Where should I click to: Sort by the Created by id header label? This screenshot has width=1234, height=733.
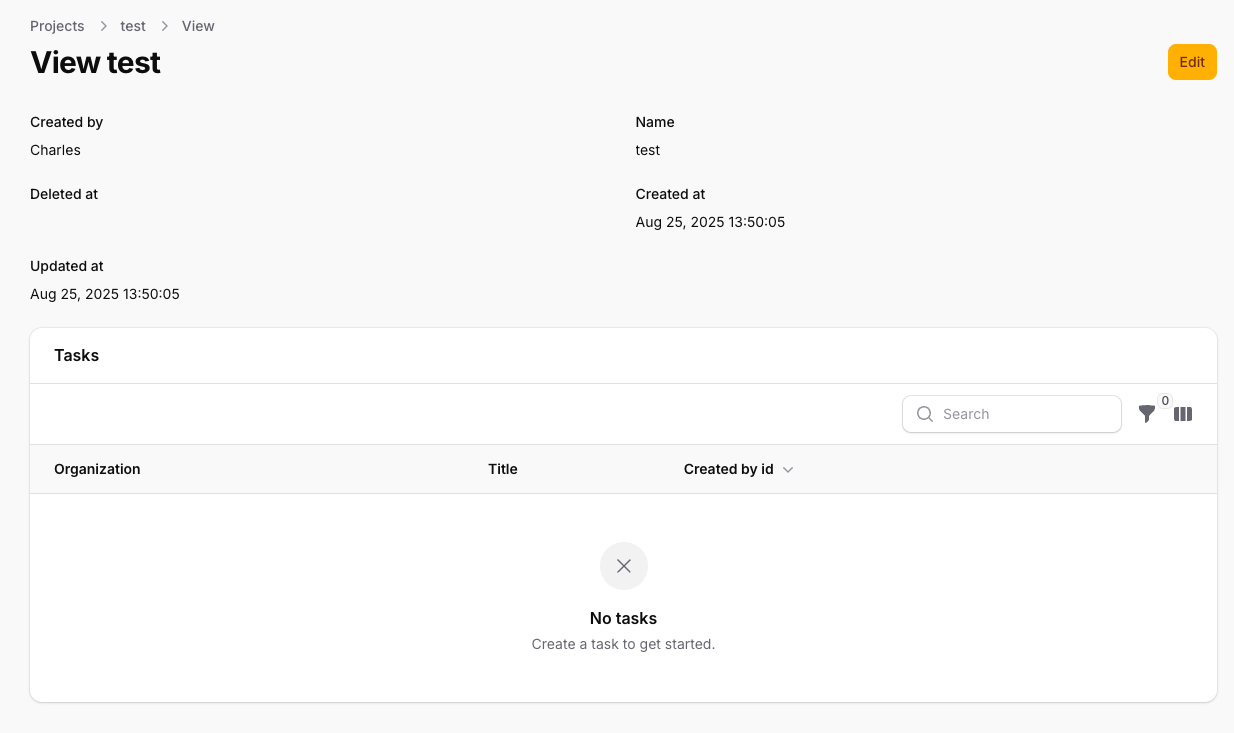728,469
